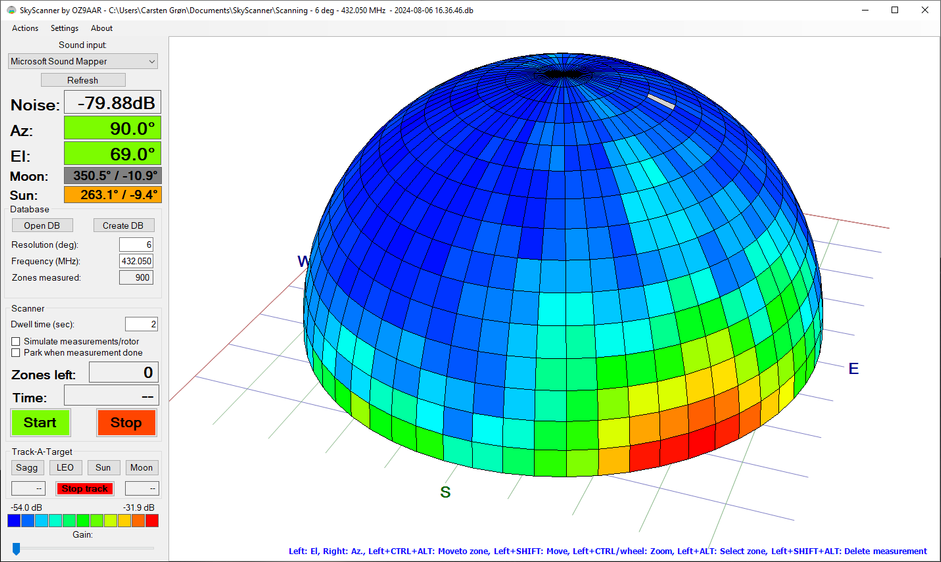This screenshot has width=941, height=562.
Task: Click the Sun position 263.1° / -9.4°
Action: click(113, 195)
